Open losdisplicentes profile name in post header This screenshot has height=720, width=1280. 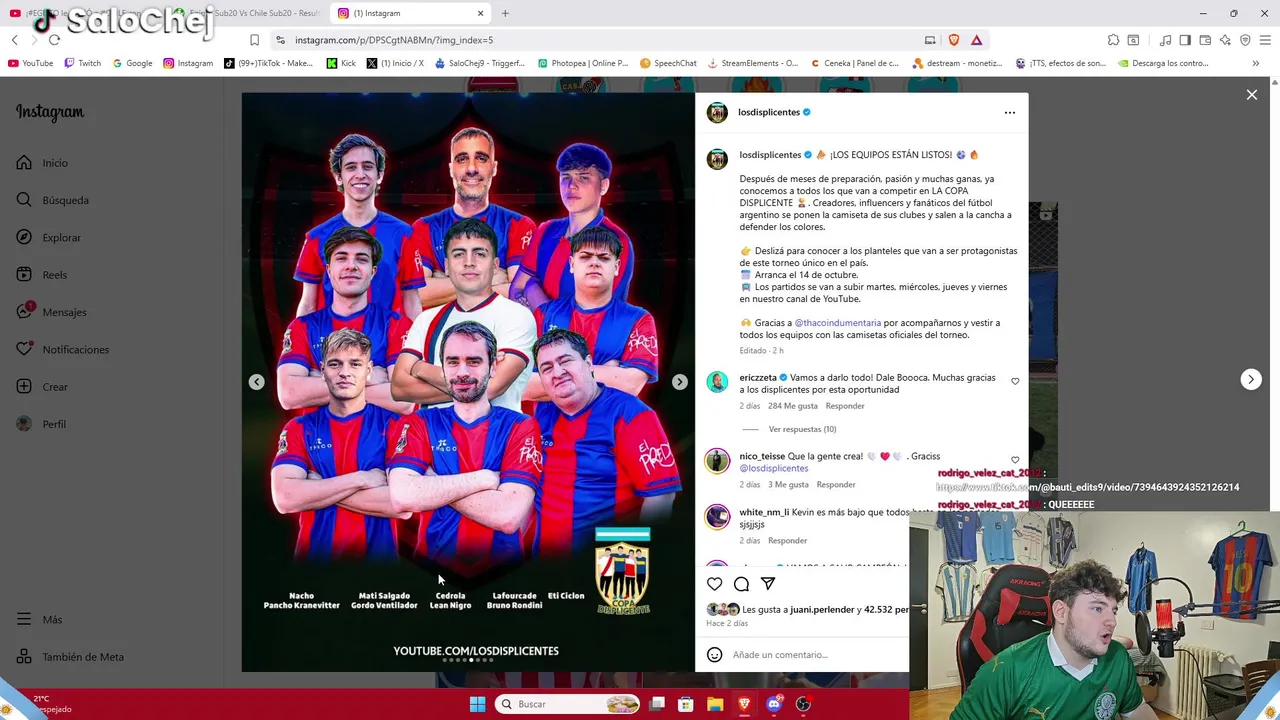769,112
